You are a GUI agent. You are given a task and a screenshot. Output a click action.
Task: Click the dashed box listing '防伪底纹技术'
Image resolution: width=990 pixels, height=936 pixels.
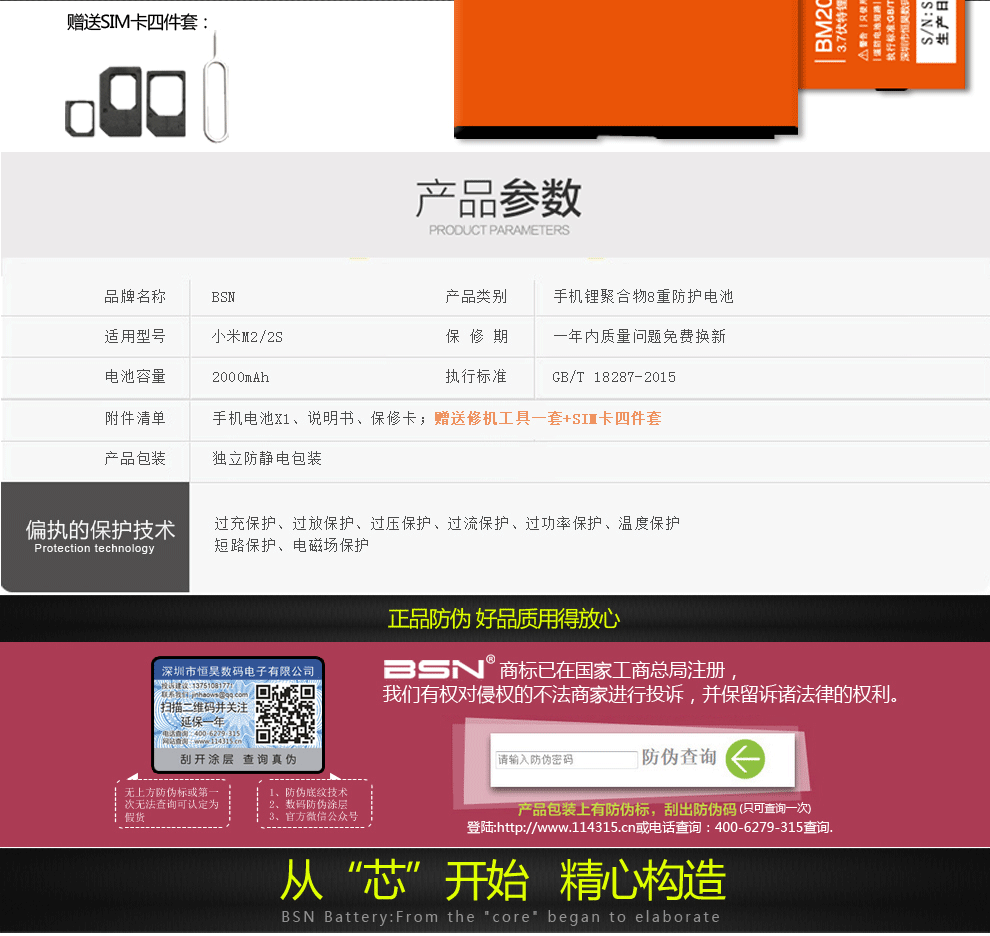tap(314, 804)
